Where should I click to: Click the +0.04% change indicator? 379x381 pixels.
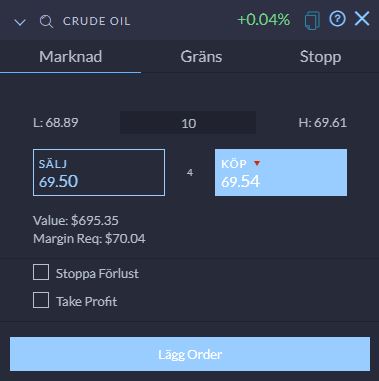263,20
